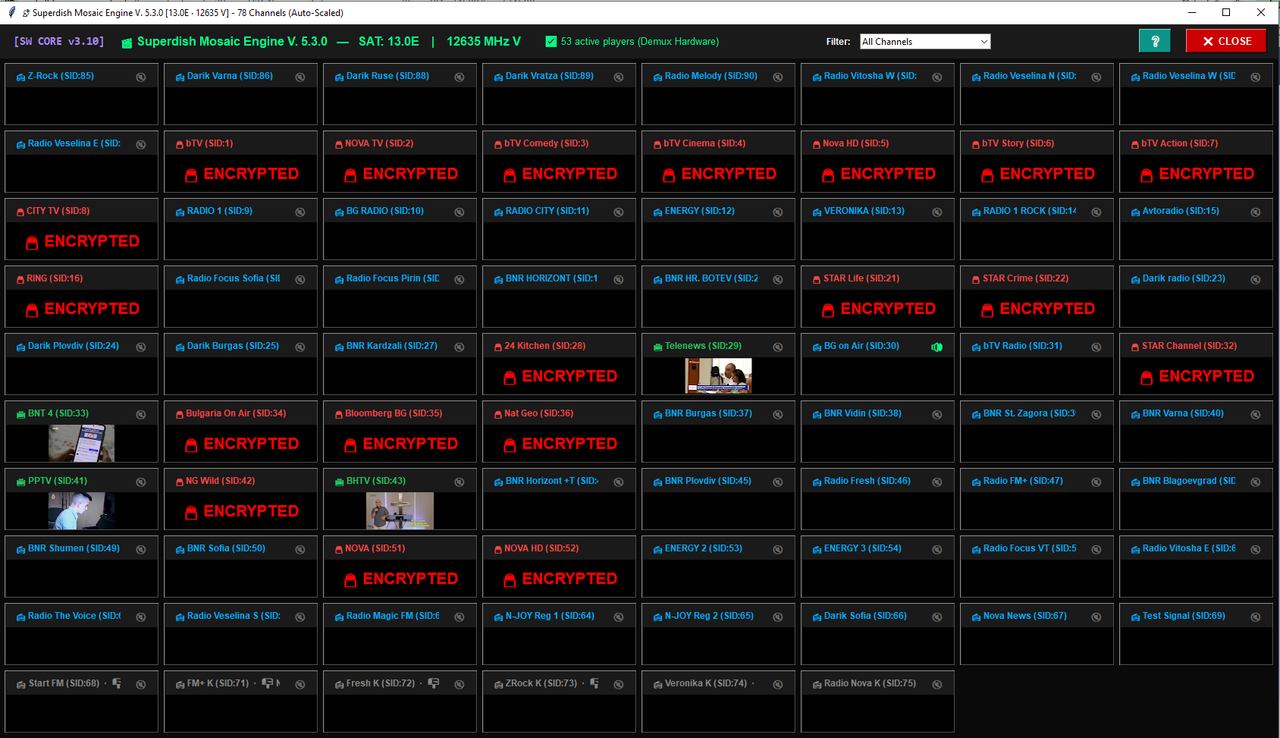
Task: Click the NOVA TV lock icon
Action: [x=339, y=144]
